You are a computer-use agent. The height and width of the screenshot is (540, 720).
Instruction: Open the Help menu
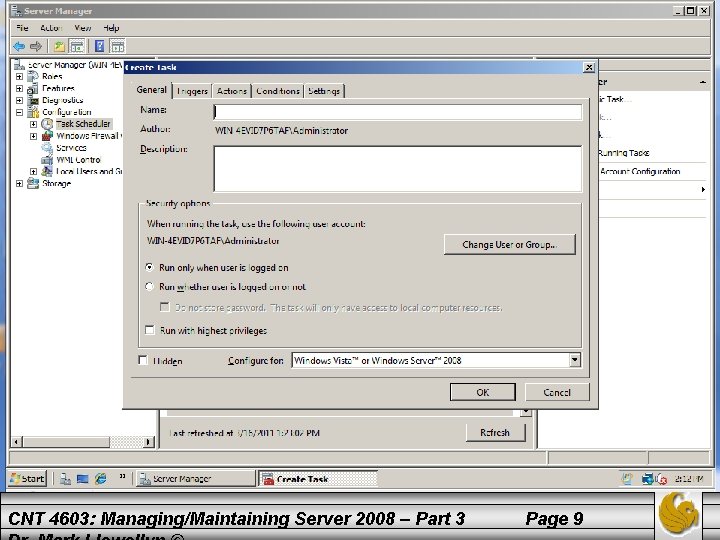coord(111,28)
